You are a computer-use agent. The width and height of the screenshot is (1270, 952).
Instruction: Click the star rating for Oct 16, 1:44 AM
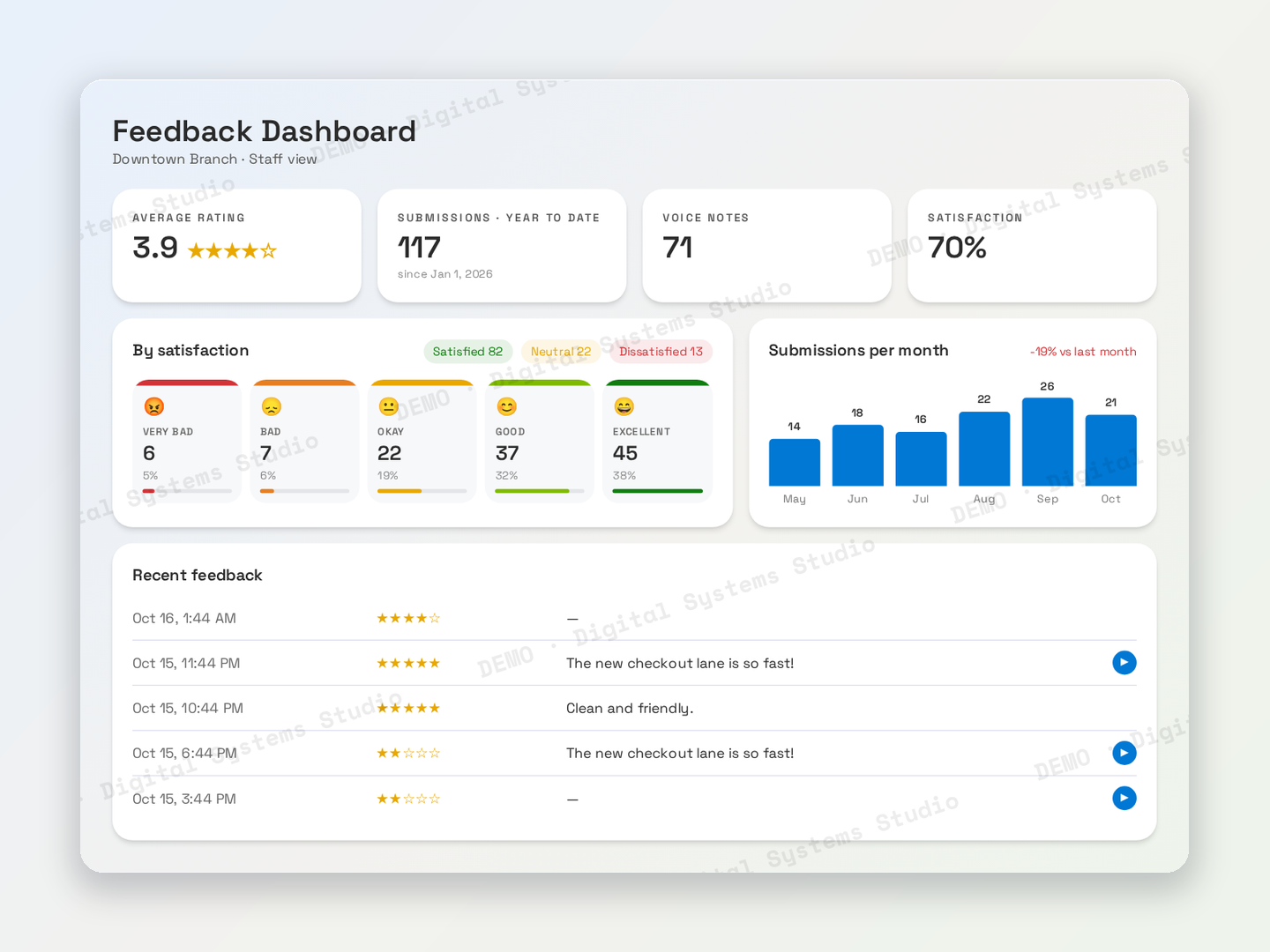408,619
